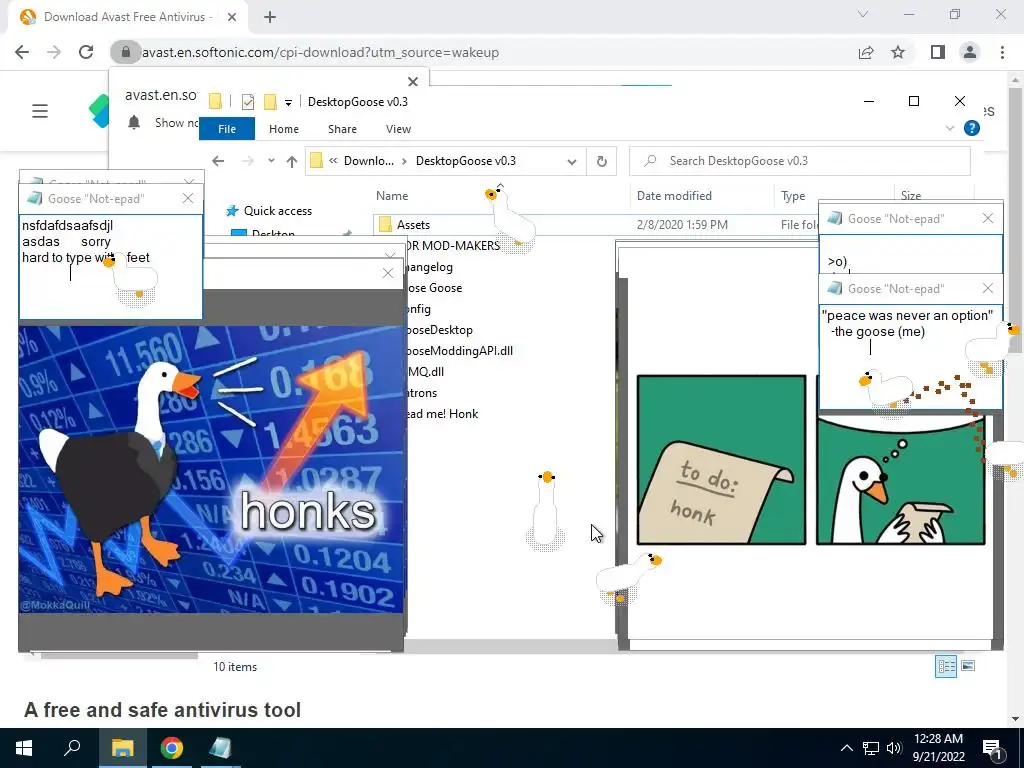Image resolution: width=1024 pixels, height=768 pixels.
Task: Sort by Date modified column
Action: [x=674, y=195]
